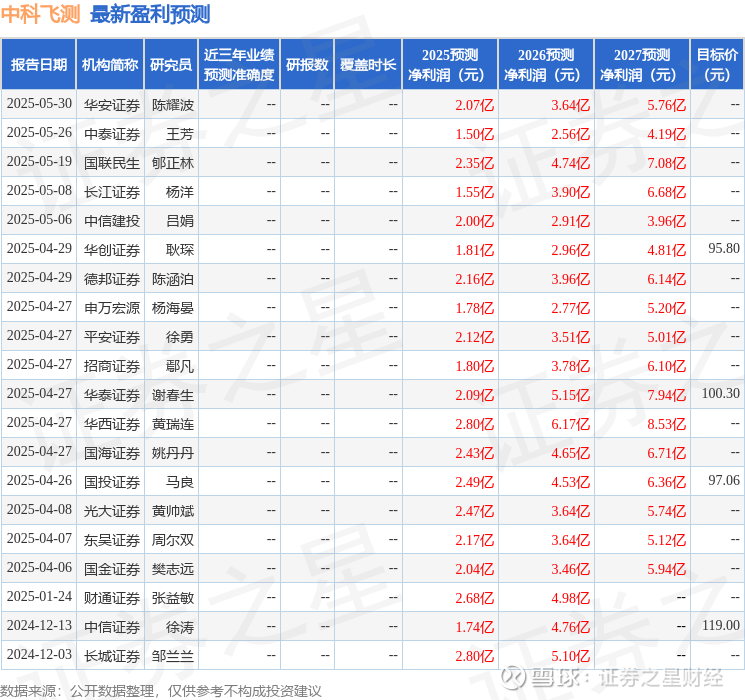Click the 国联民生 institution cell
The image size is (745, 700).
click(x=112, y=163)
